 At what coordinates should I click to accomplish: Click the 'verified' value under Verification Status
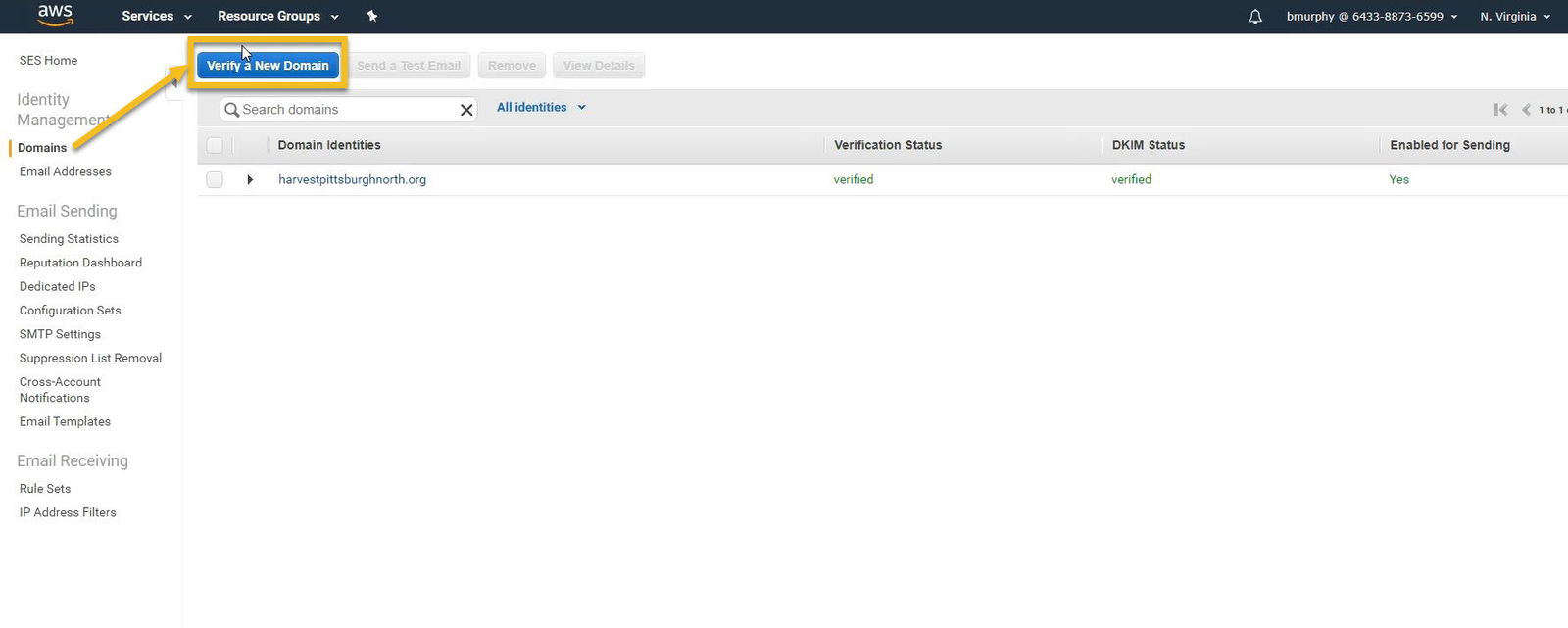coord(854,179)
